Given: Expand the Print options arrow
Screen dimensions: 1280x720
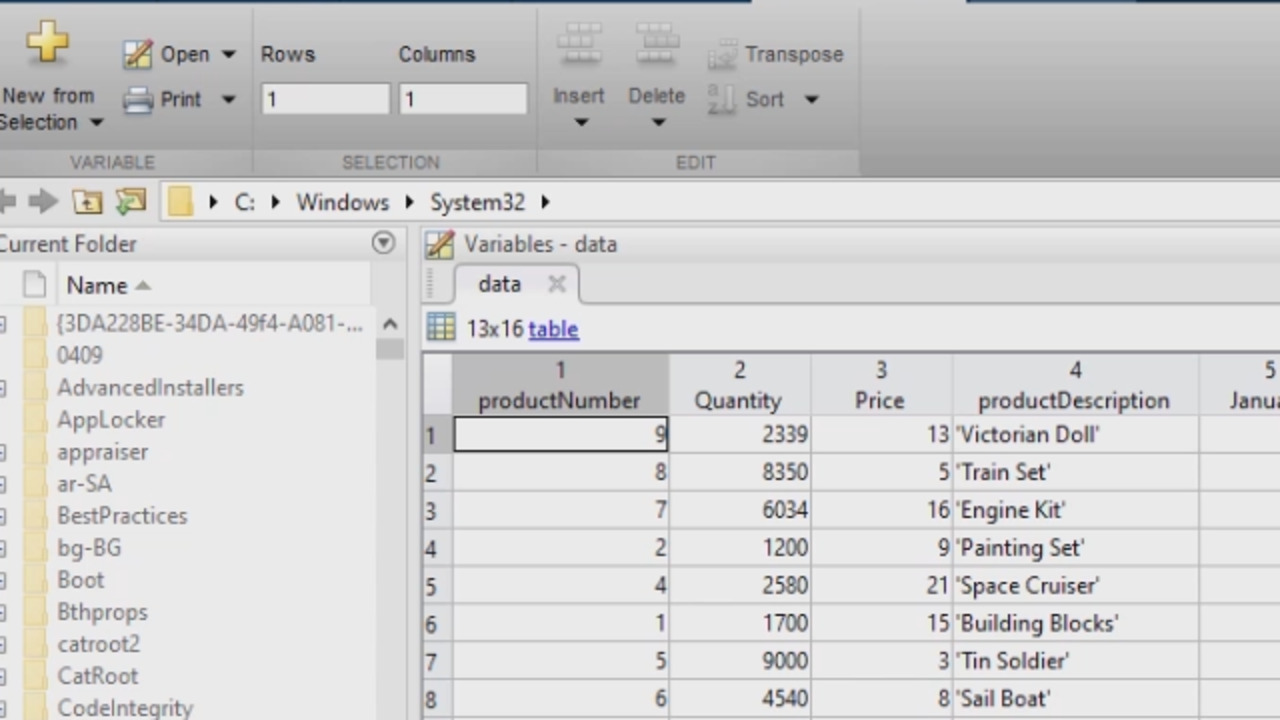Looking at the screenshot, I should (x=228, y=99).
